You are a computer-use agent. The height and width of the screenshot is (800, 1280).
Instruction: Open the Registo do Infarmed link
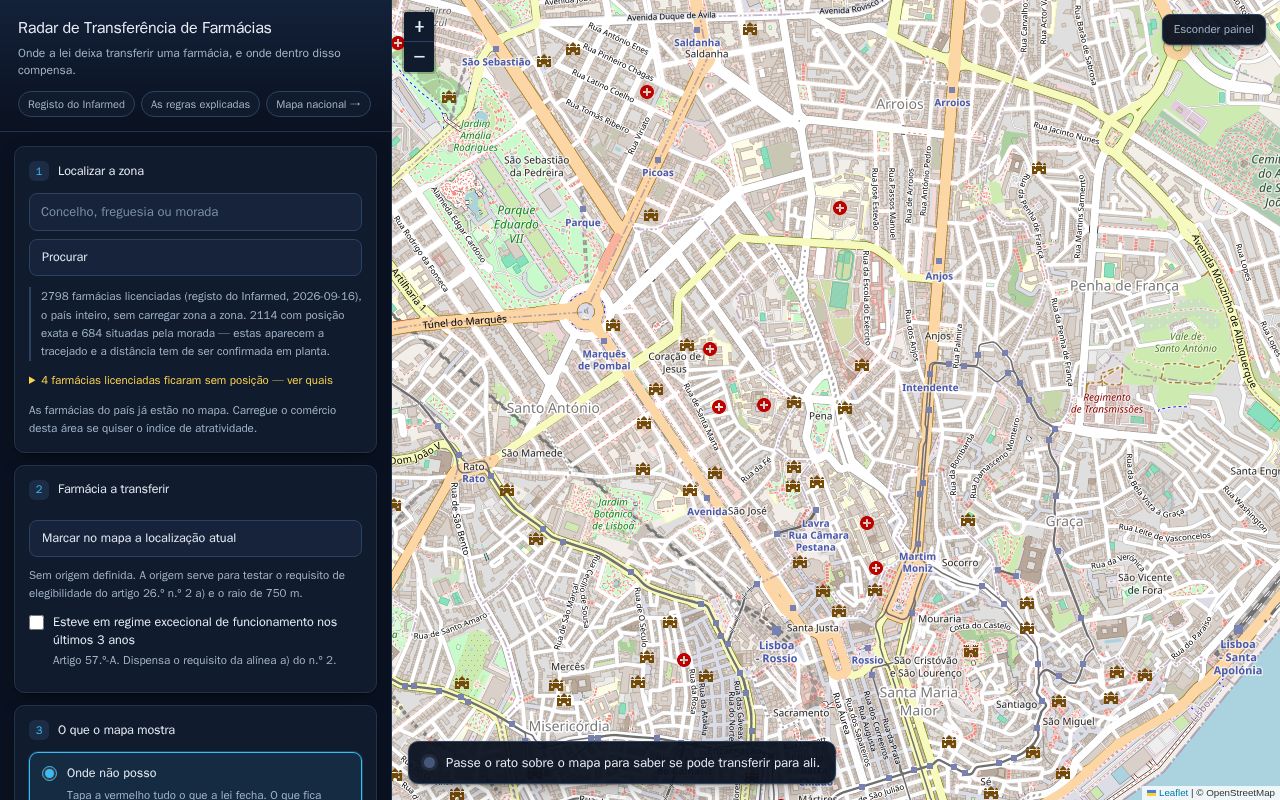pyautogui.click(x=76, y=104)
